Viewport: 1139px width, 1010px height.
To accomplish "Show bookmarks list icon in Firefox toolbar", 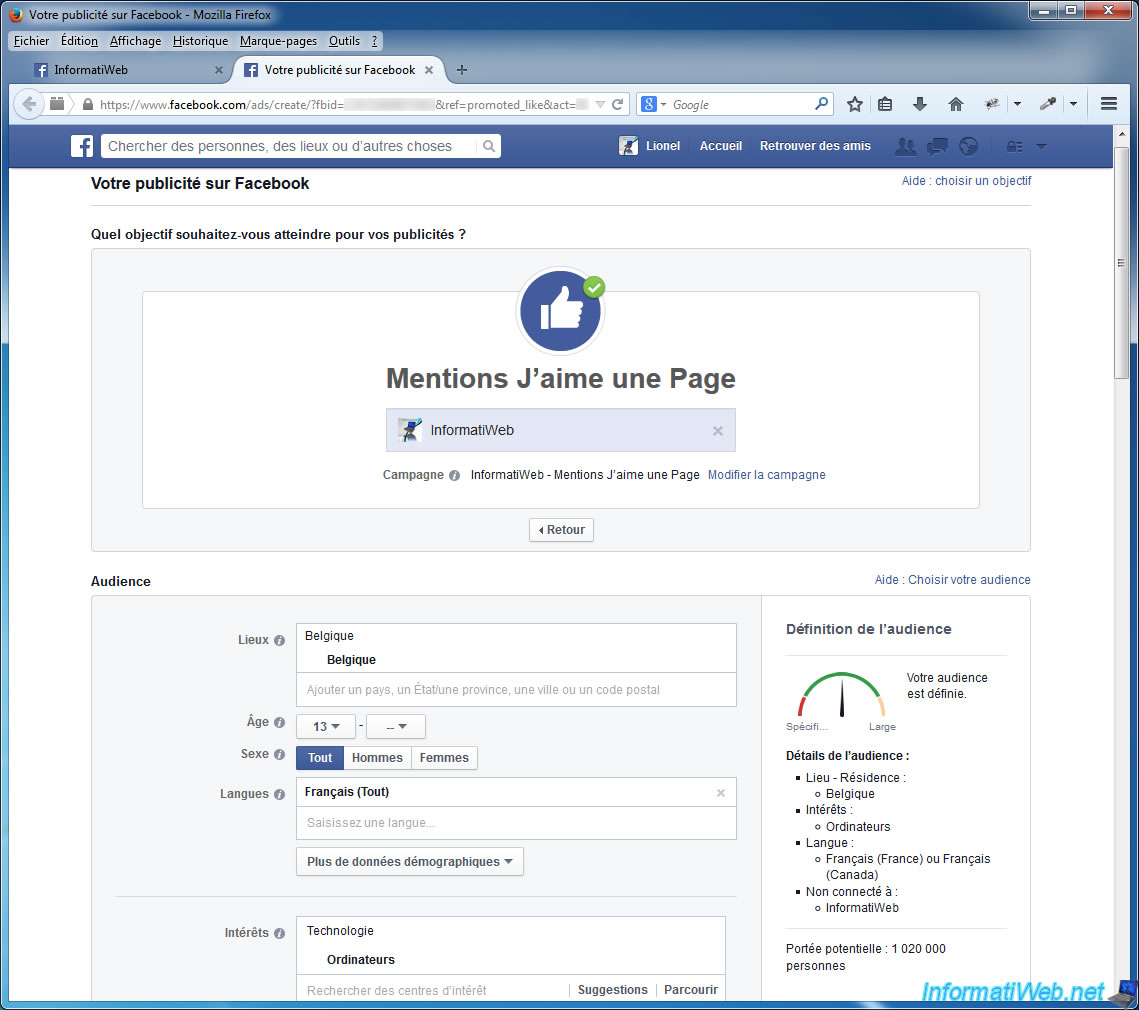I will coord(885,105).
